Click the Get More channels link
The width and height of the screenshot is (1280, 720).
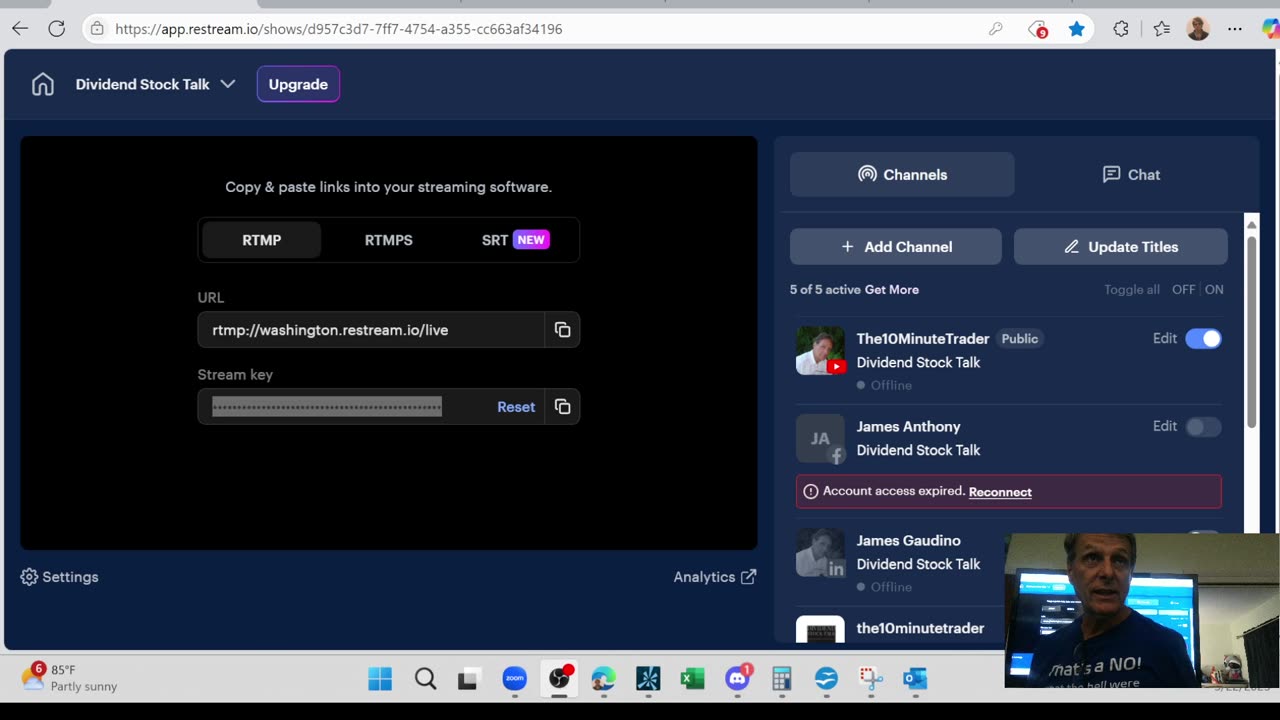pyautogui.click(x=892, y=290)
